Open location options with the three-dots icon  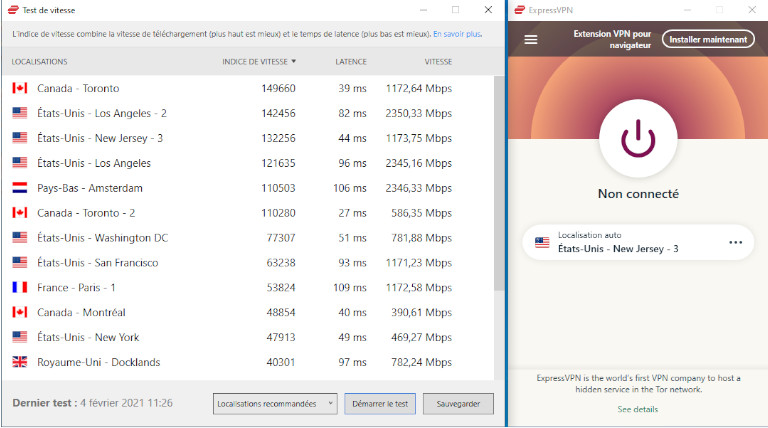pyautogui.click(x=736, y=242)
